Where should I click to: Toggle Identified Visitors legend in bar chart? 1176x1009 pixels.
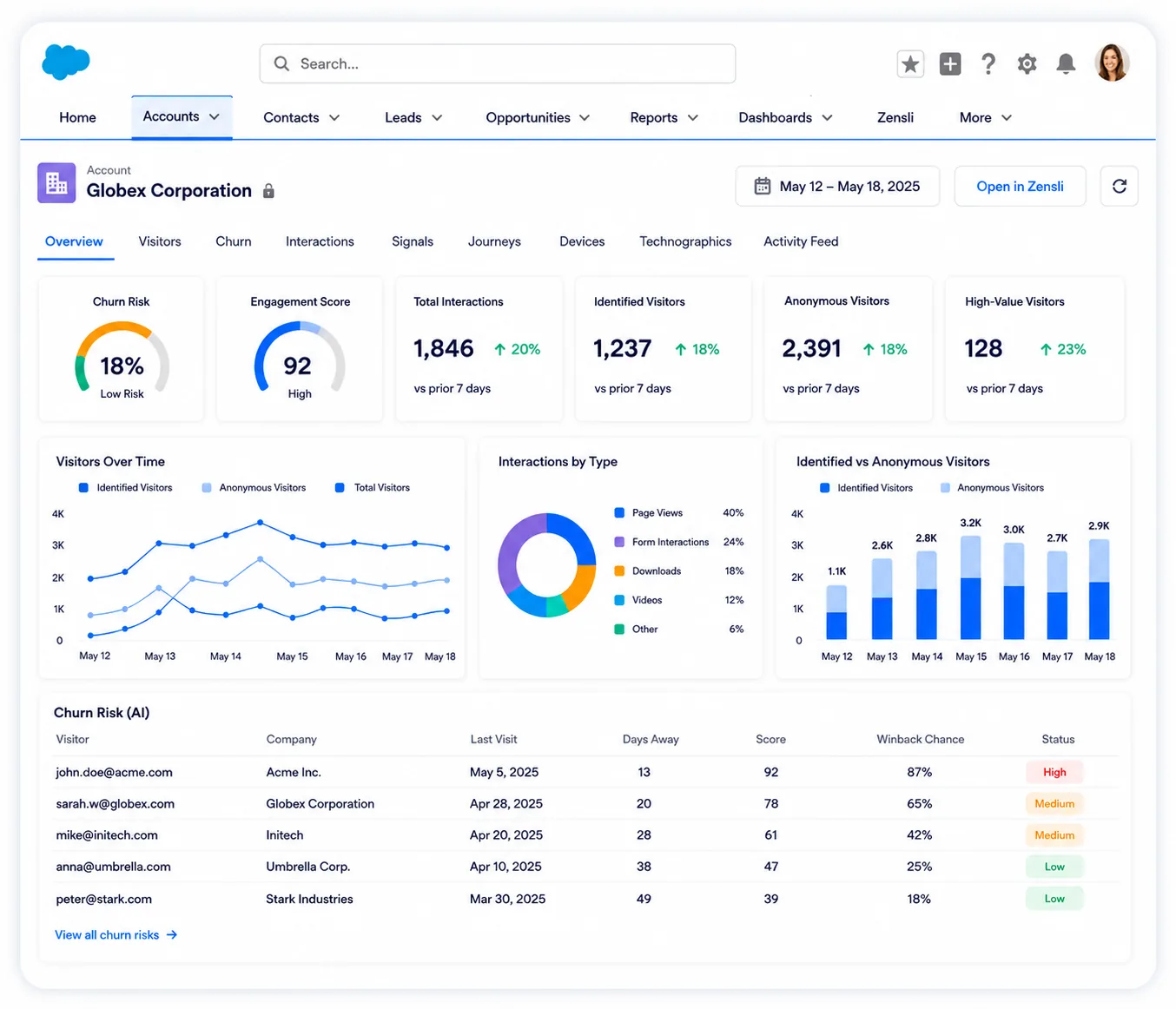867,488
